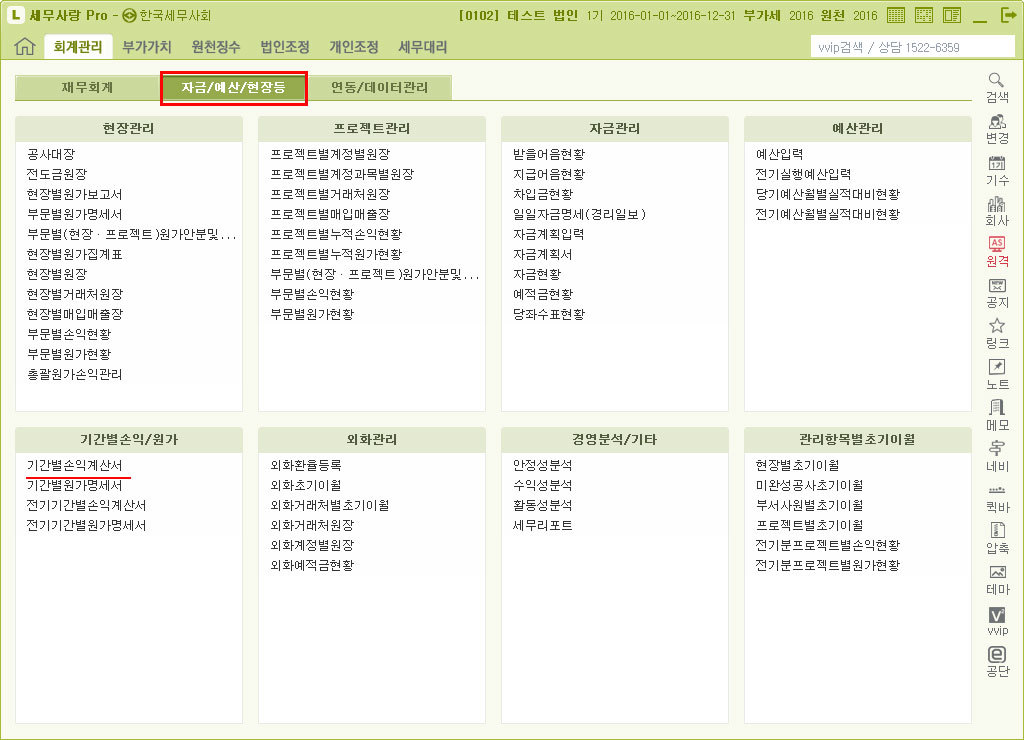This screenshot has height=740, width=1024.
Task: Open 프로젝트별누적손익현황
Action: coord(336,234)
